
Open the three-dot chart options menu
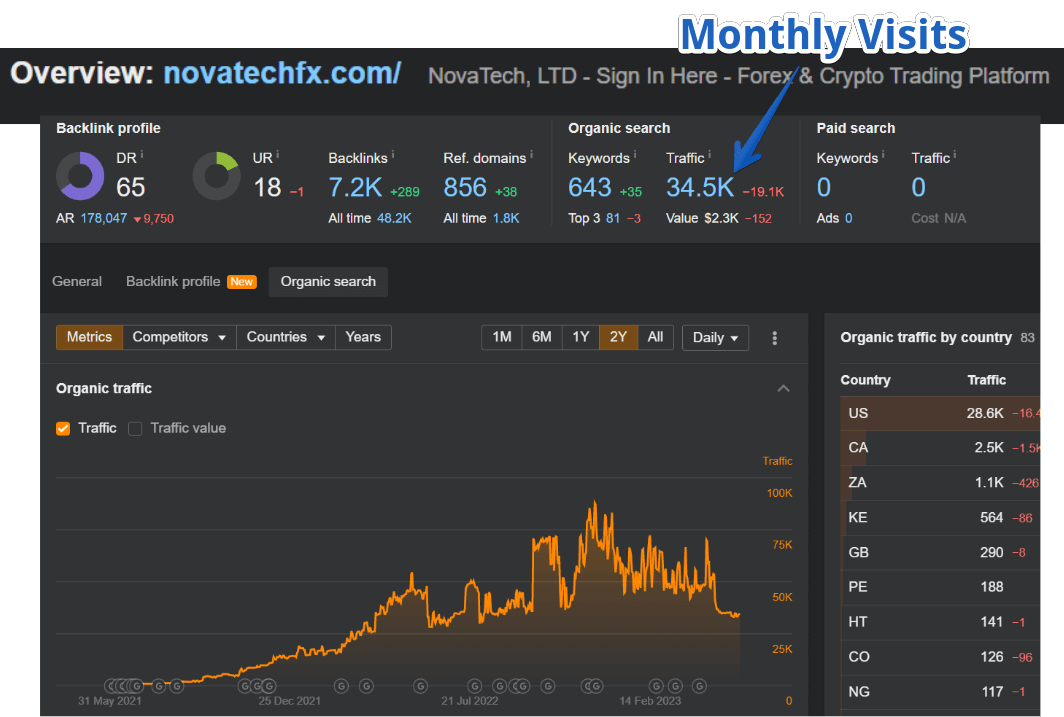[774, 338]
